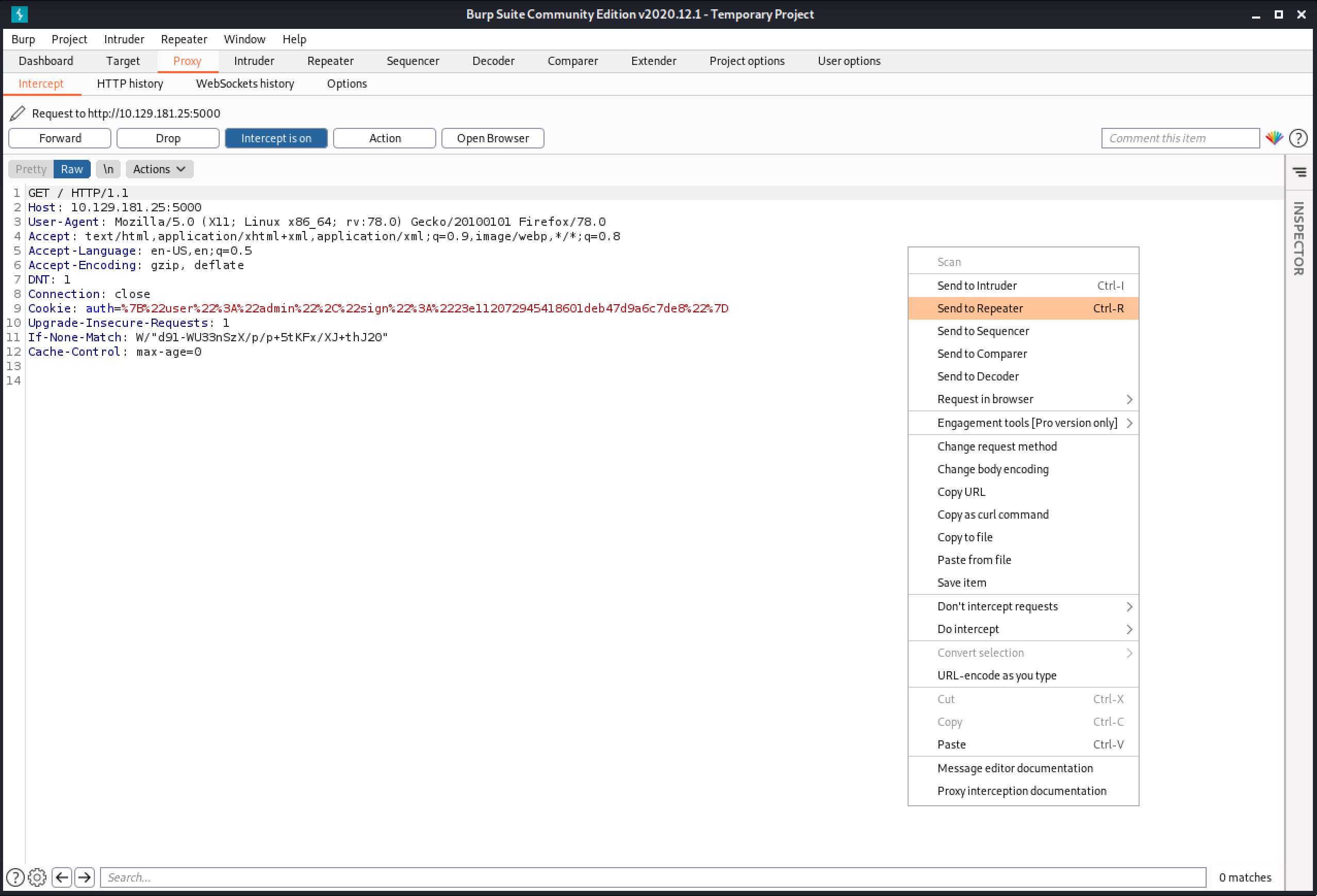Open the Project menu

(x=69, y=39)
